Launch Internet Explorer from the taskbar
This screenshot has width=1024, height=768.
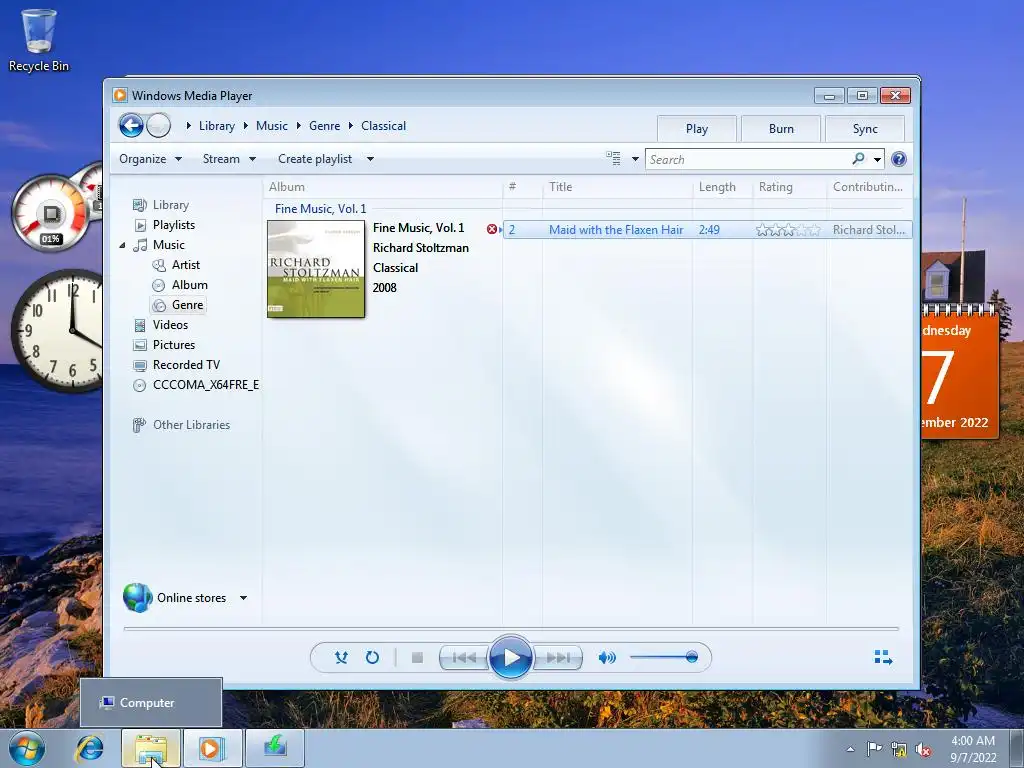coord(89,748)
